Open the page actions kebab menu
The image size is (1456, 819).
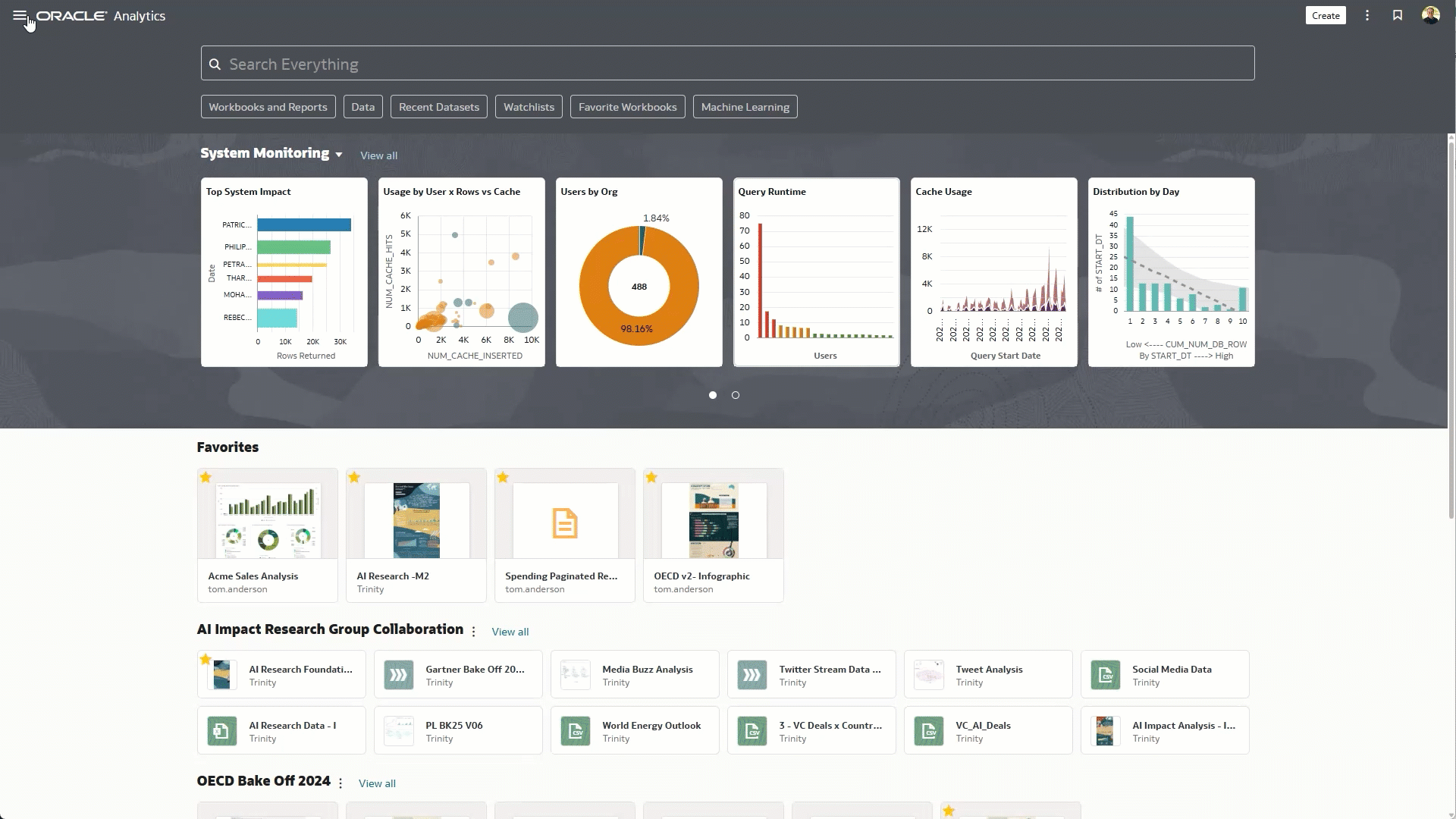[1367, 16]
